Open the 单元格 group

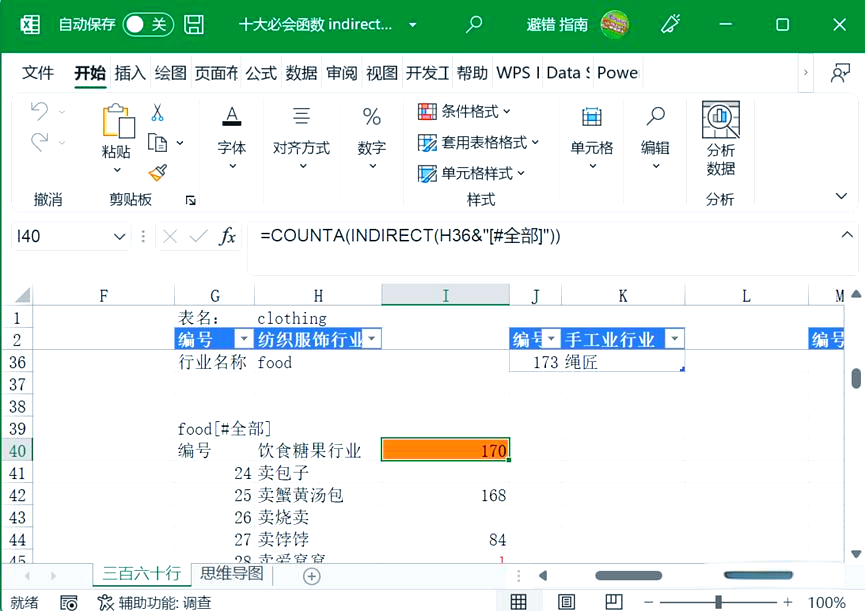591,138
